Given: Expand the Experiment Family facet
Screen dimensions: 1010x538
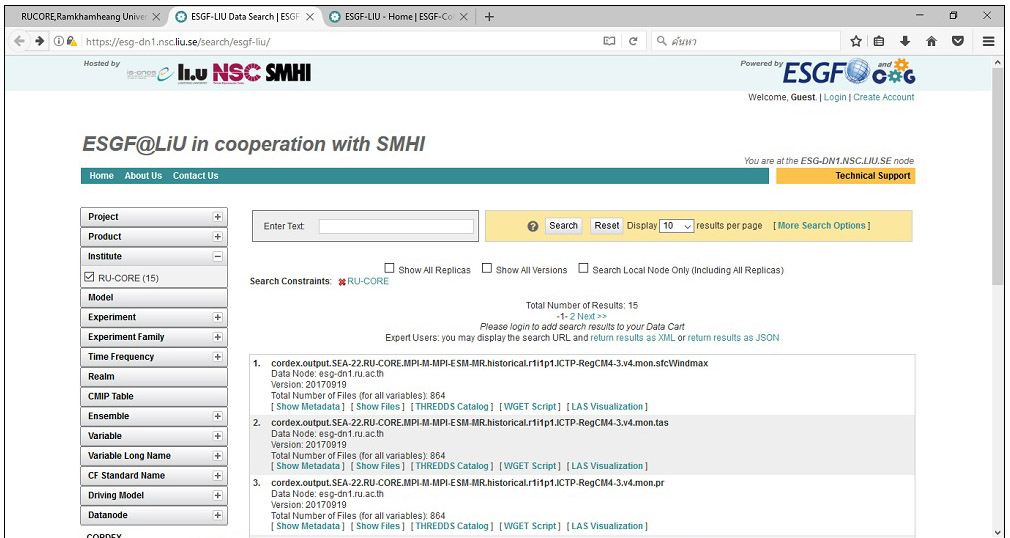Looking at the screenshot, I should point(218,337).
